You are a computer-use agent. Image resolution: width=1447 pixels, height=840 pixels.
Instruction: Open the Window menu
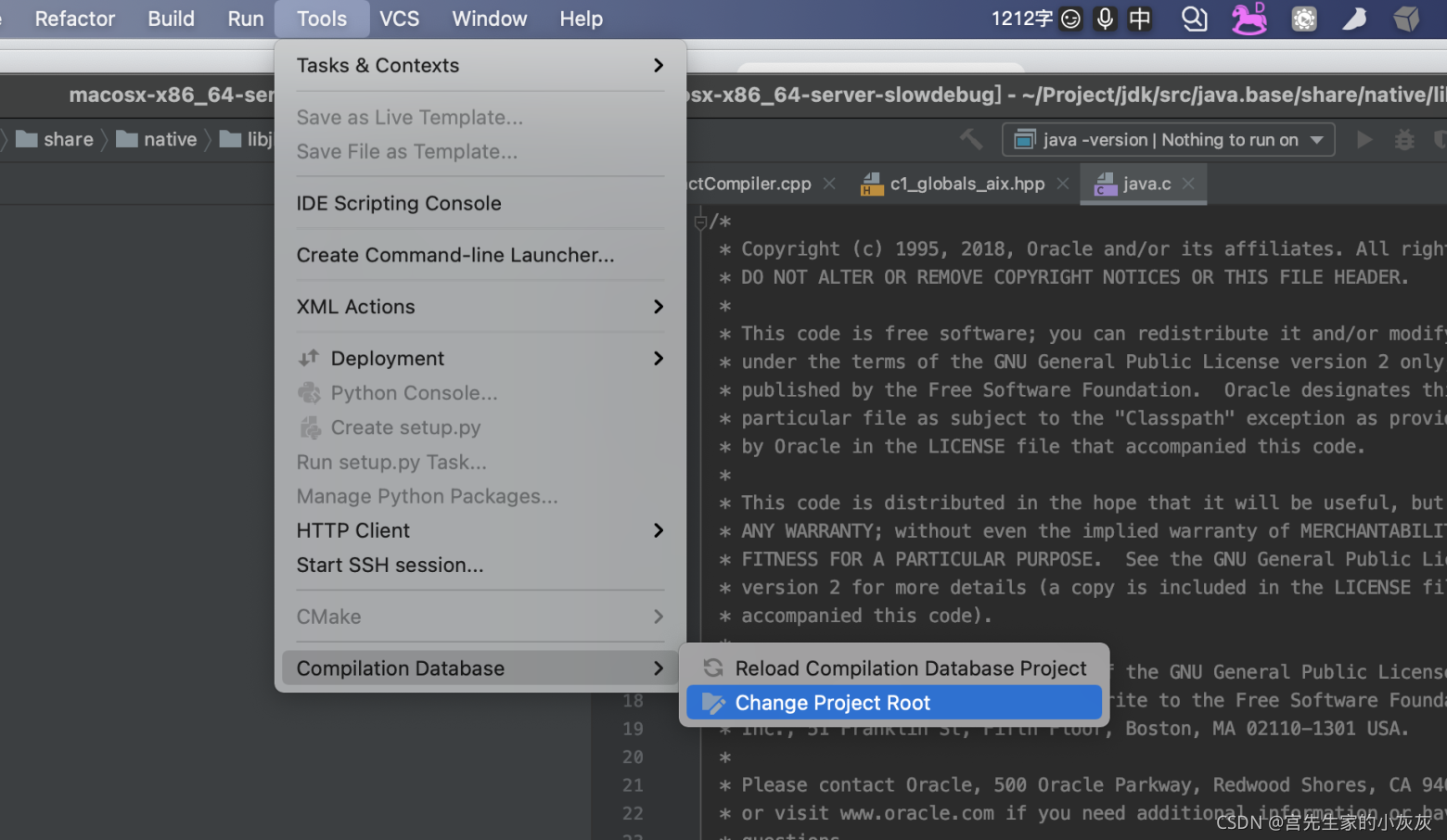click(490, 19)
